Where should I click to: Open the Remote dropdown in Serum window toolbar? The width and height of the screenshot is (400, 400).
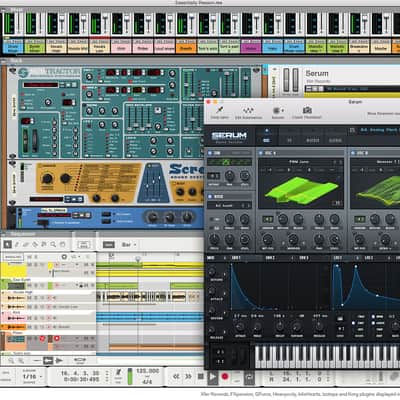click(278, 110)
